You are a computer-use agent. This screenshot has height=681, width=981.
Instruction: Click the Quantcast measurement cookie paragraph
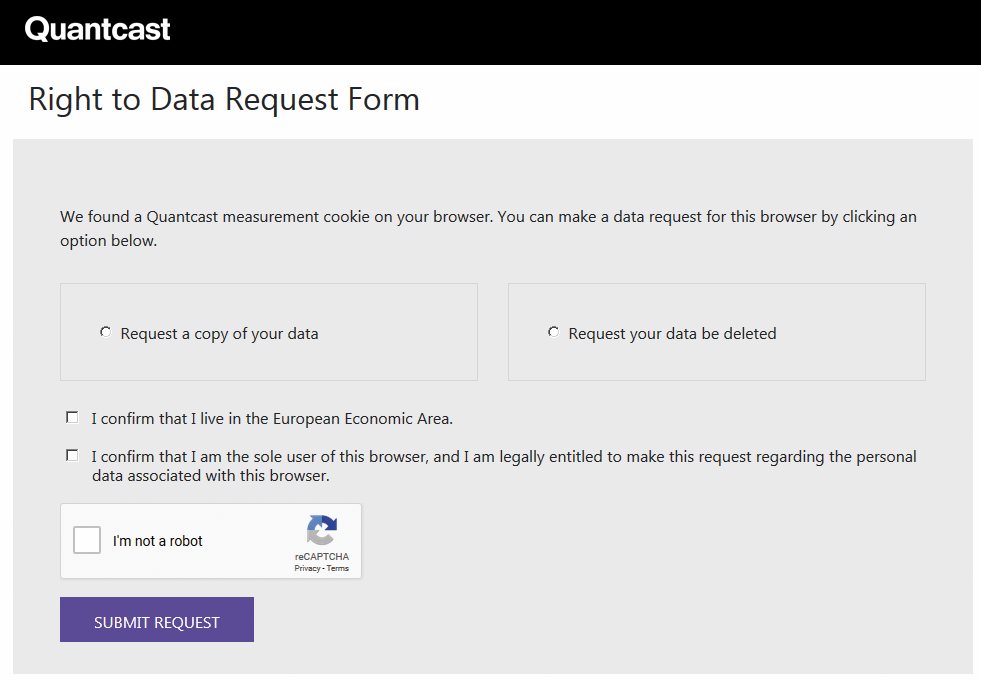tap(488, 228)
